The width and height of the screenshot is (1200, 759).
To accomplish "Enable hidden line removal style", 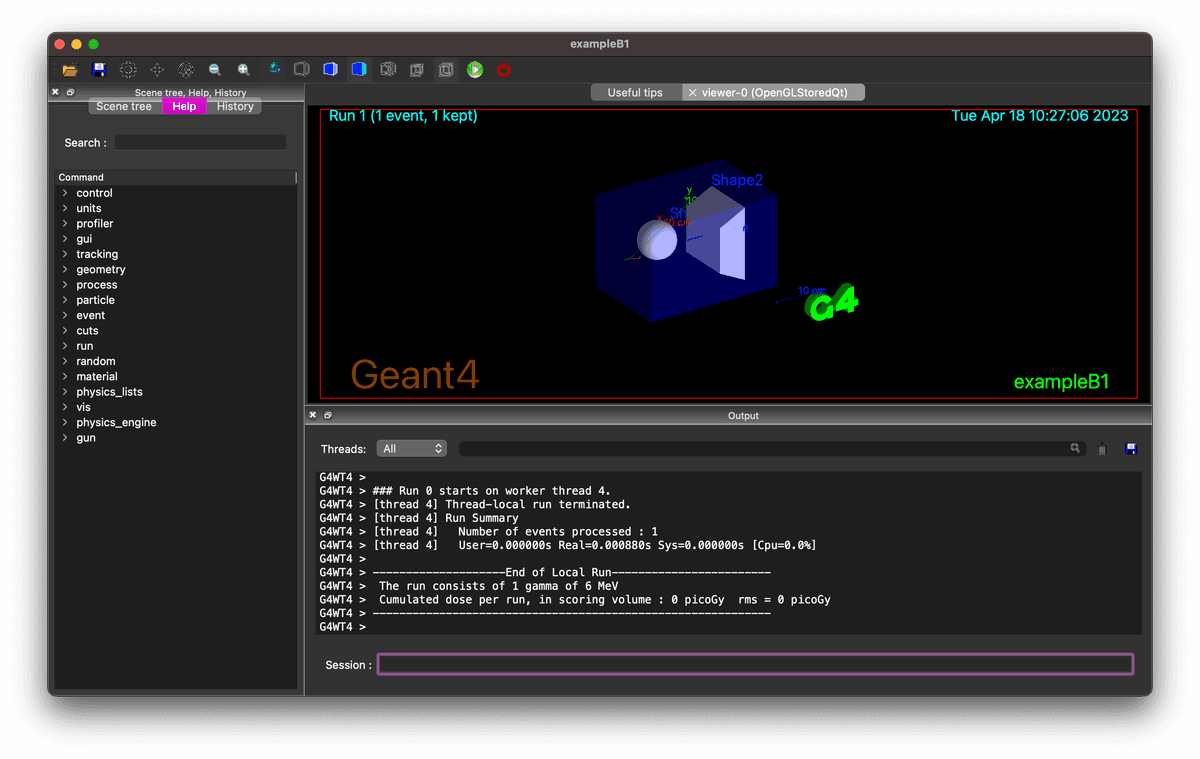I will (x=301, y=70).
